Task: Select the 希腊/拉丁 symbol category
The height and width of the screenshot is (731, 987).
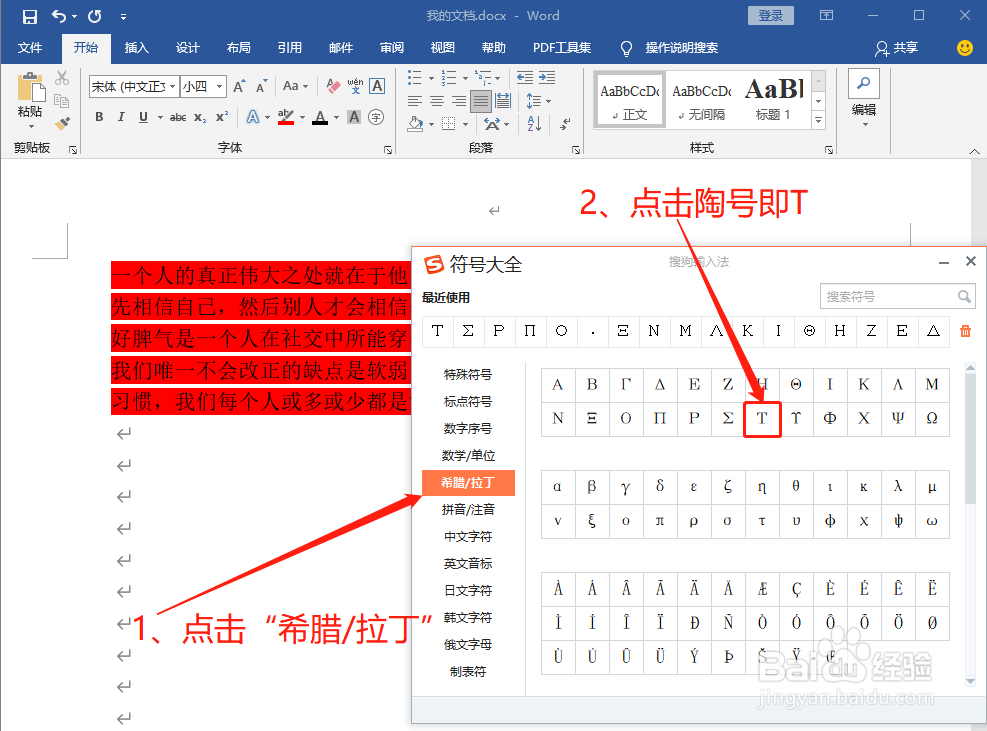Action: [x=468, y=483]
